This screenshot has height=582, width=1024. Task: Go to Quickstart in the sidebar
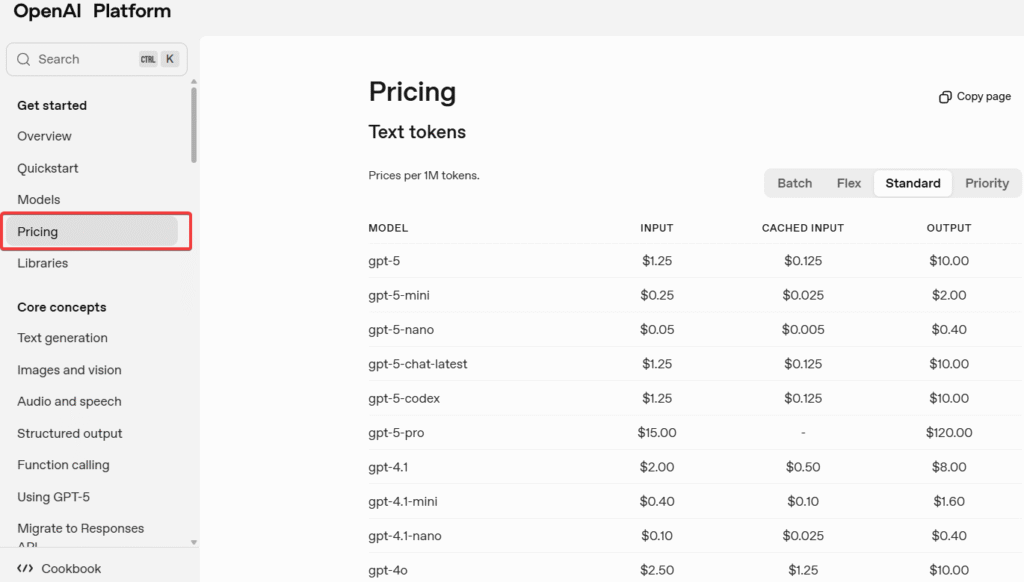click(48, 168)
